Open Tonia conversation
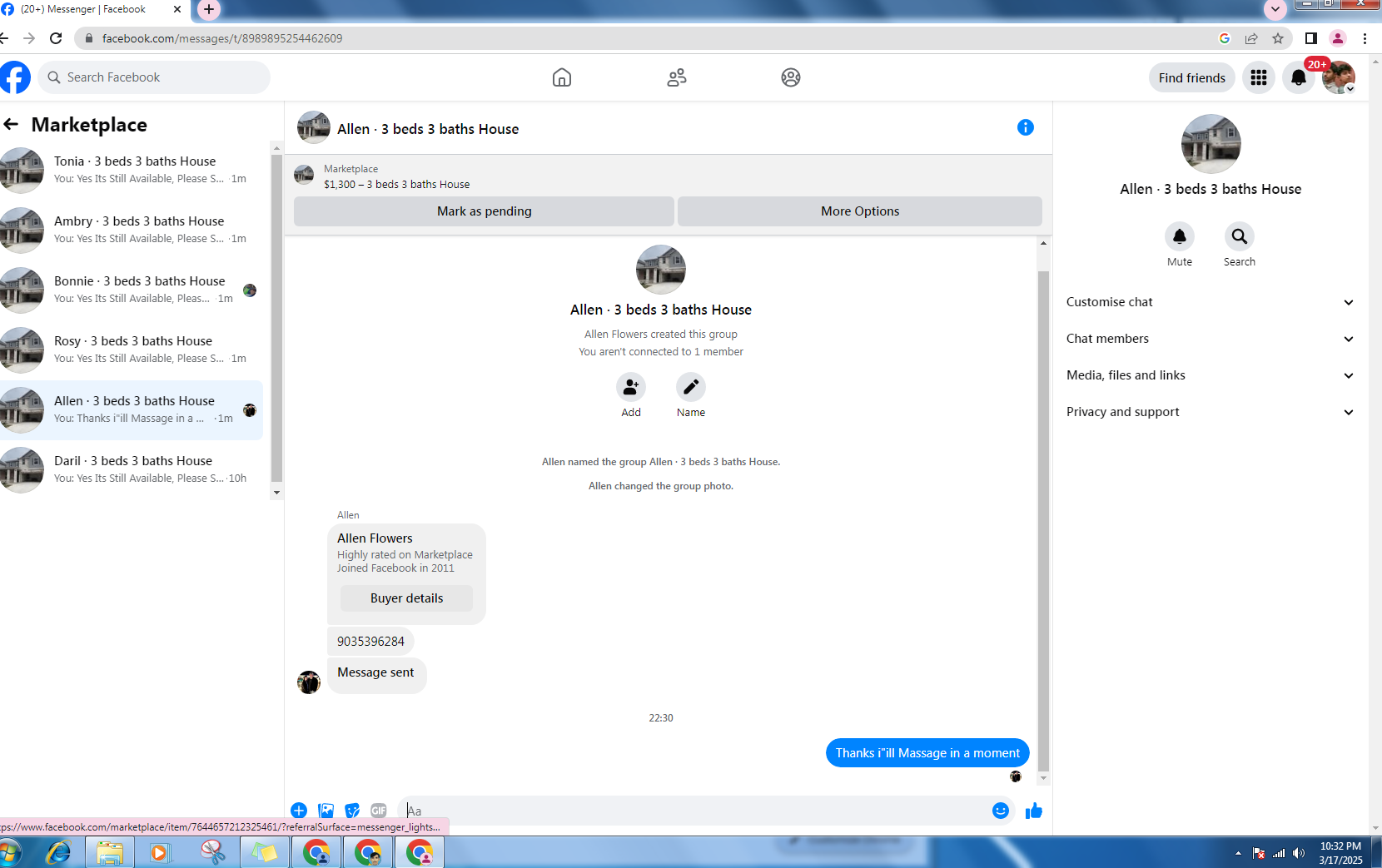The image size is (1382, 868). click(132, 170)
